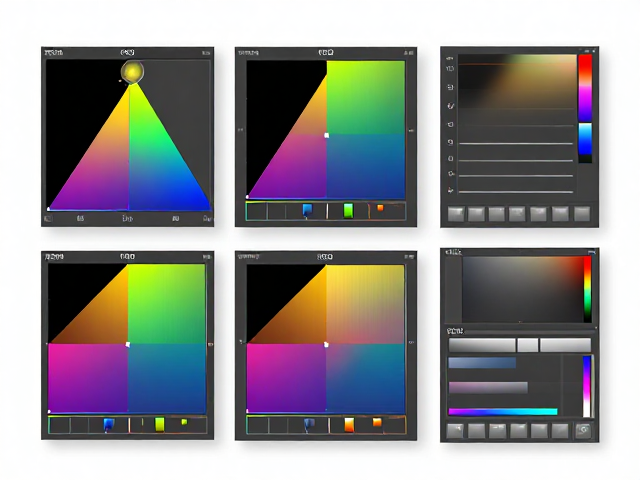Click the small square icon under top-left triangle
This screenshot has width=640, height=480.
pyautogui.click(x=48, y=219)
